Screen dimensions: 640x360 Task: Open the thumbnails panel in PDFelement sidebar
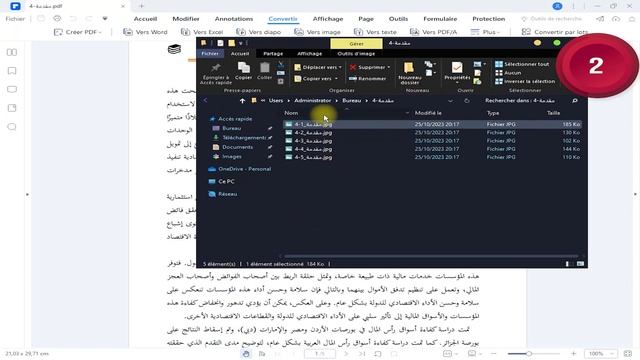(12, 52)
